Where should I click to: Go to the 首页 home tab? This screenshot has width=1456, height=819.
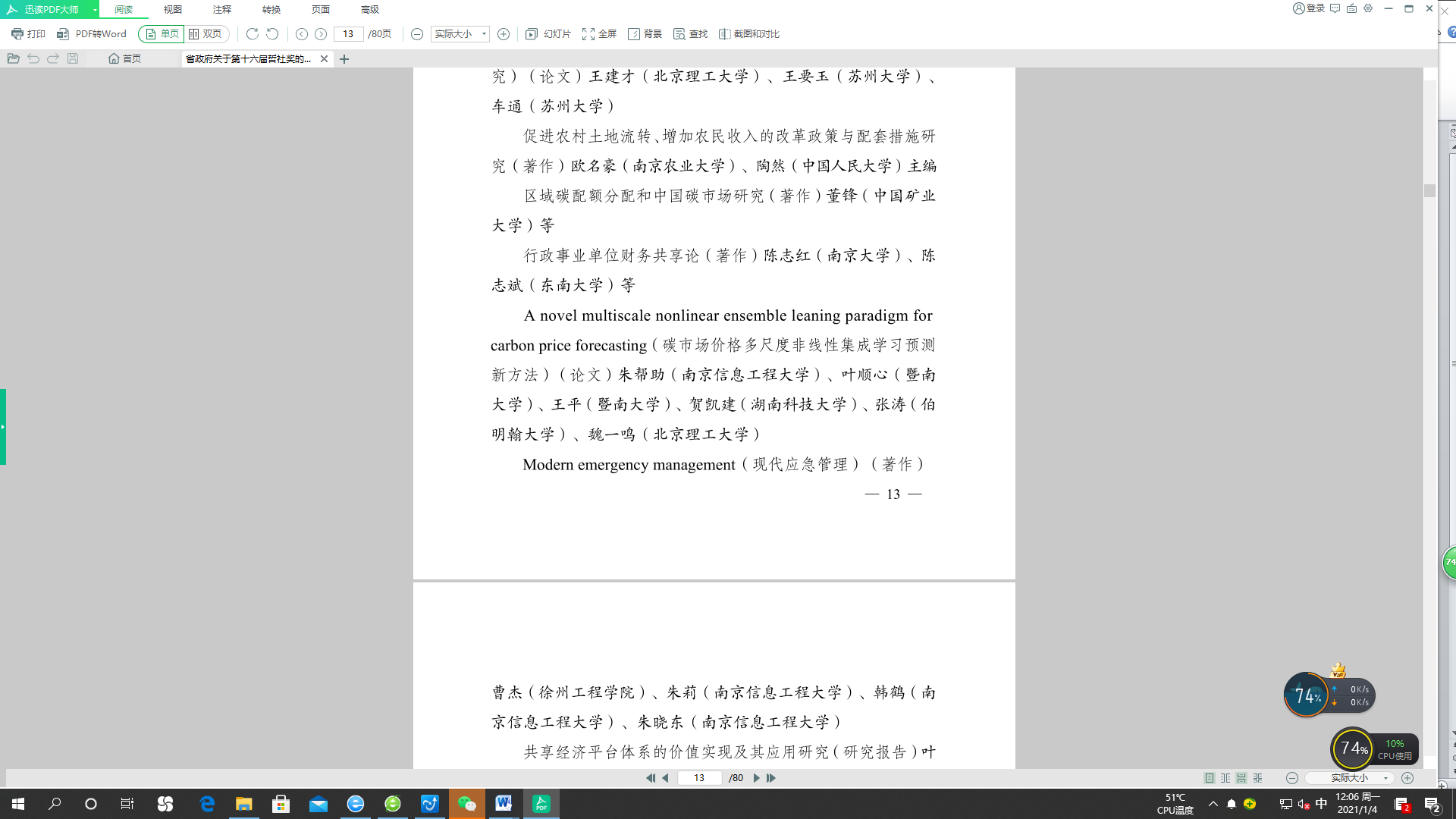[x=125, y=58]
